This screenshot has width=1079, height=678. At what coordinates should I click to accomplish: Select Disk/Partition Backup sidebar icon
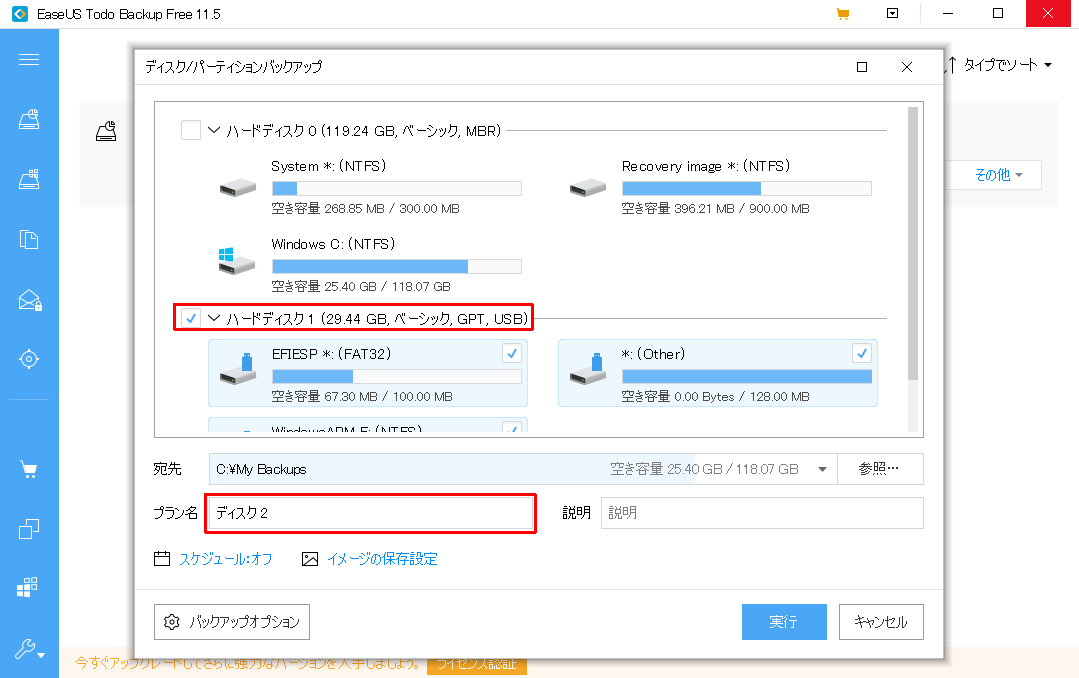(29, 120)
